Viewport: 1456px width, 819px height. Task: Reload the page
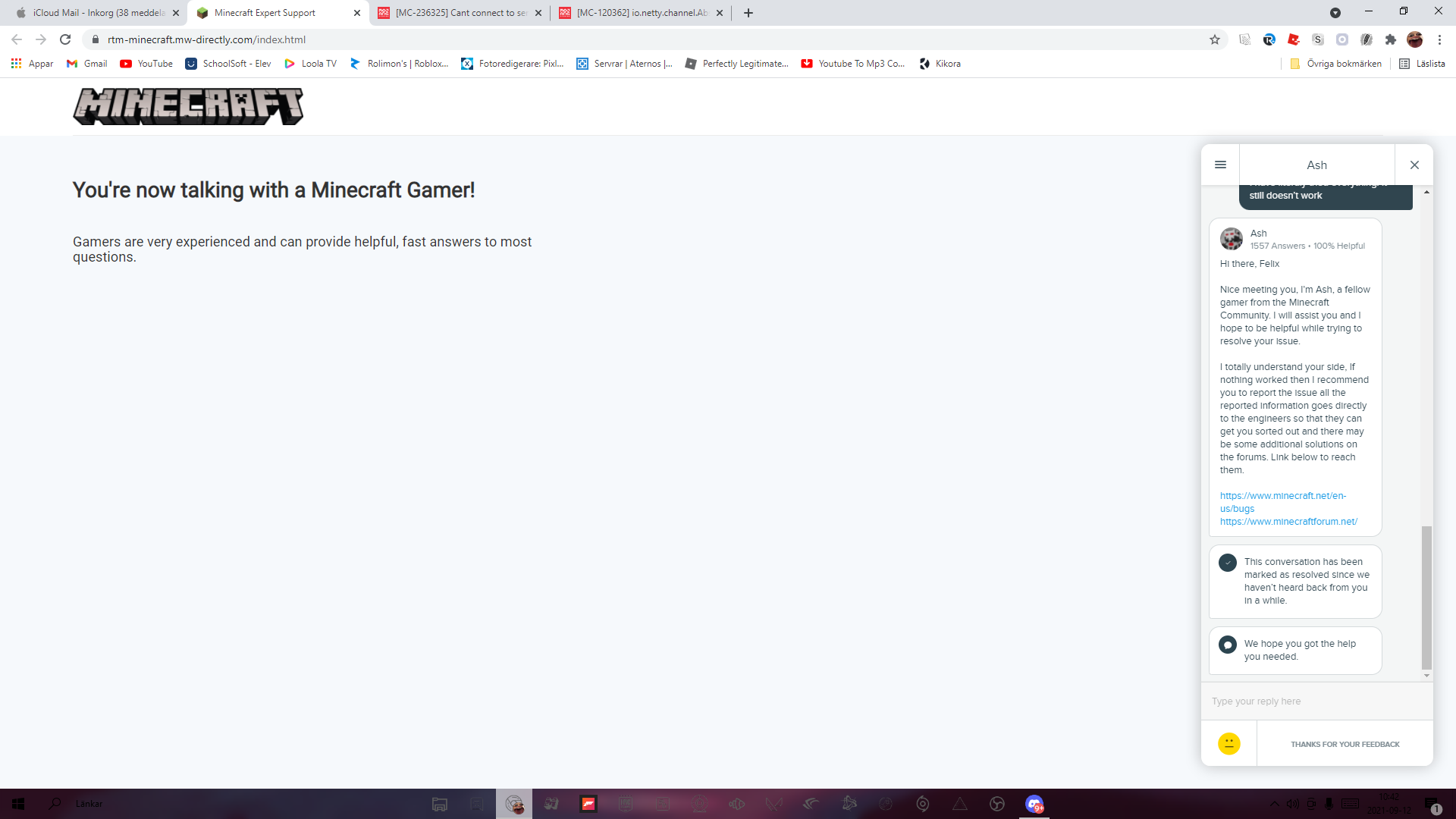pos(65,39)
